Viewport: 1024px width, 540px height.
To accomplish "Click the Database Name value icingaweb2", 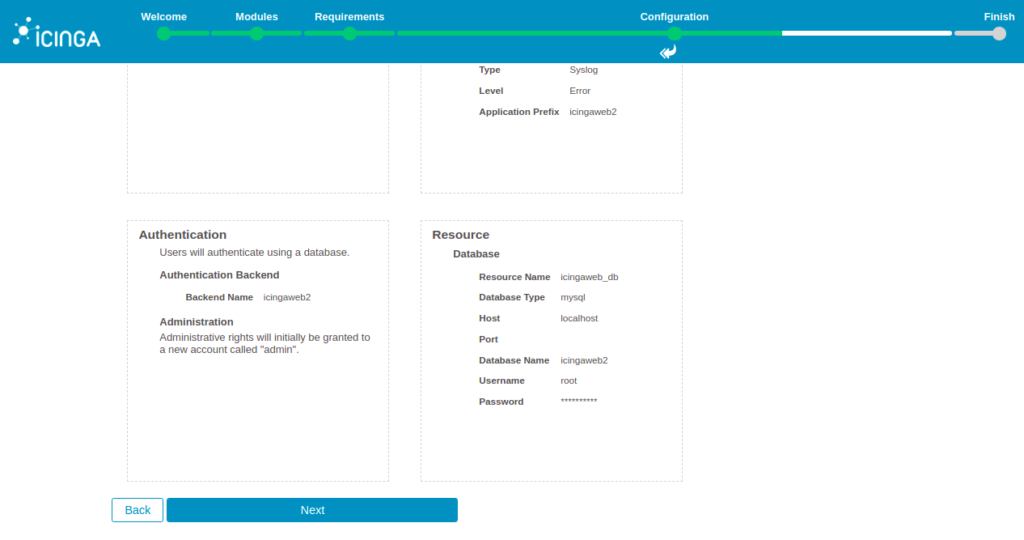I will pyautogui.click(x=584, y=360).
